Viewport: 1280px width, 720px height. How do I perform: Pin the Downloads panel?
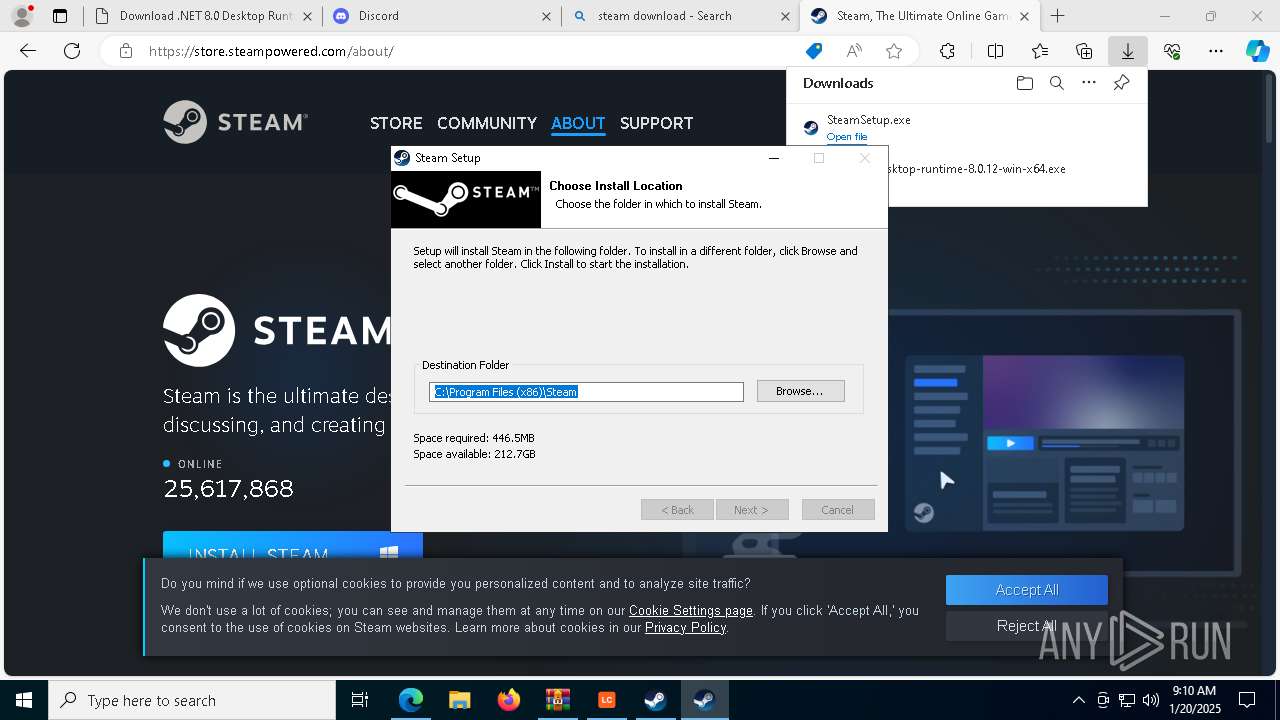[x=1121, y=83]
